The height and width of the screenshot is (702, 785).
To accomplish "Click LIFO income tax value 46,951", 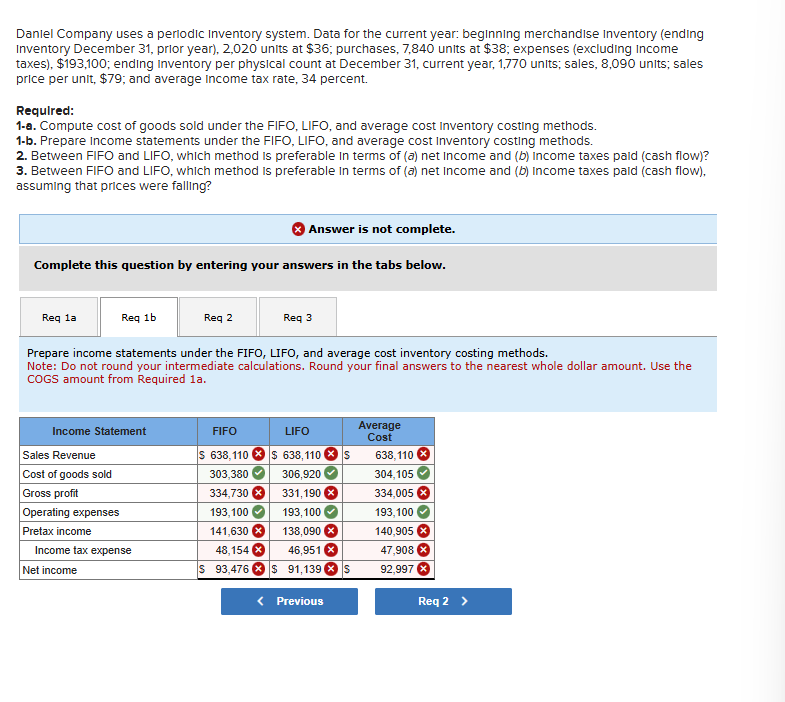I will (304, 550).
